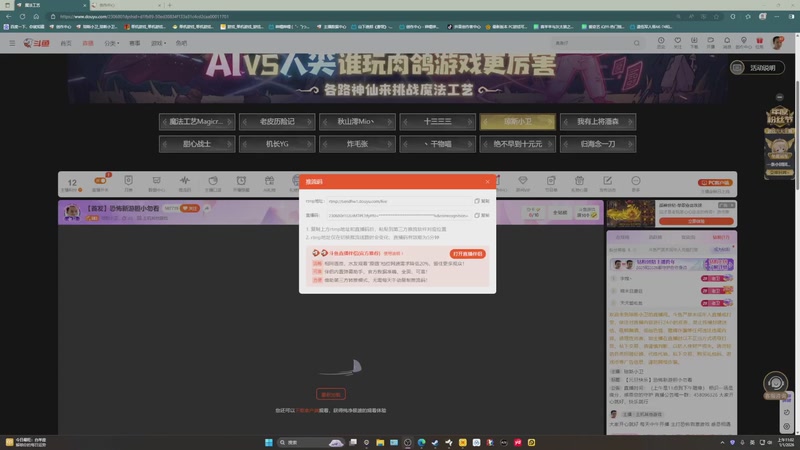Open the red gift icon in header

(x=759, y=42)
